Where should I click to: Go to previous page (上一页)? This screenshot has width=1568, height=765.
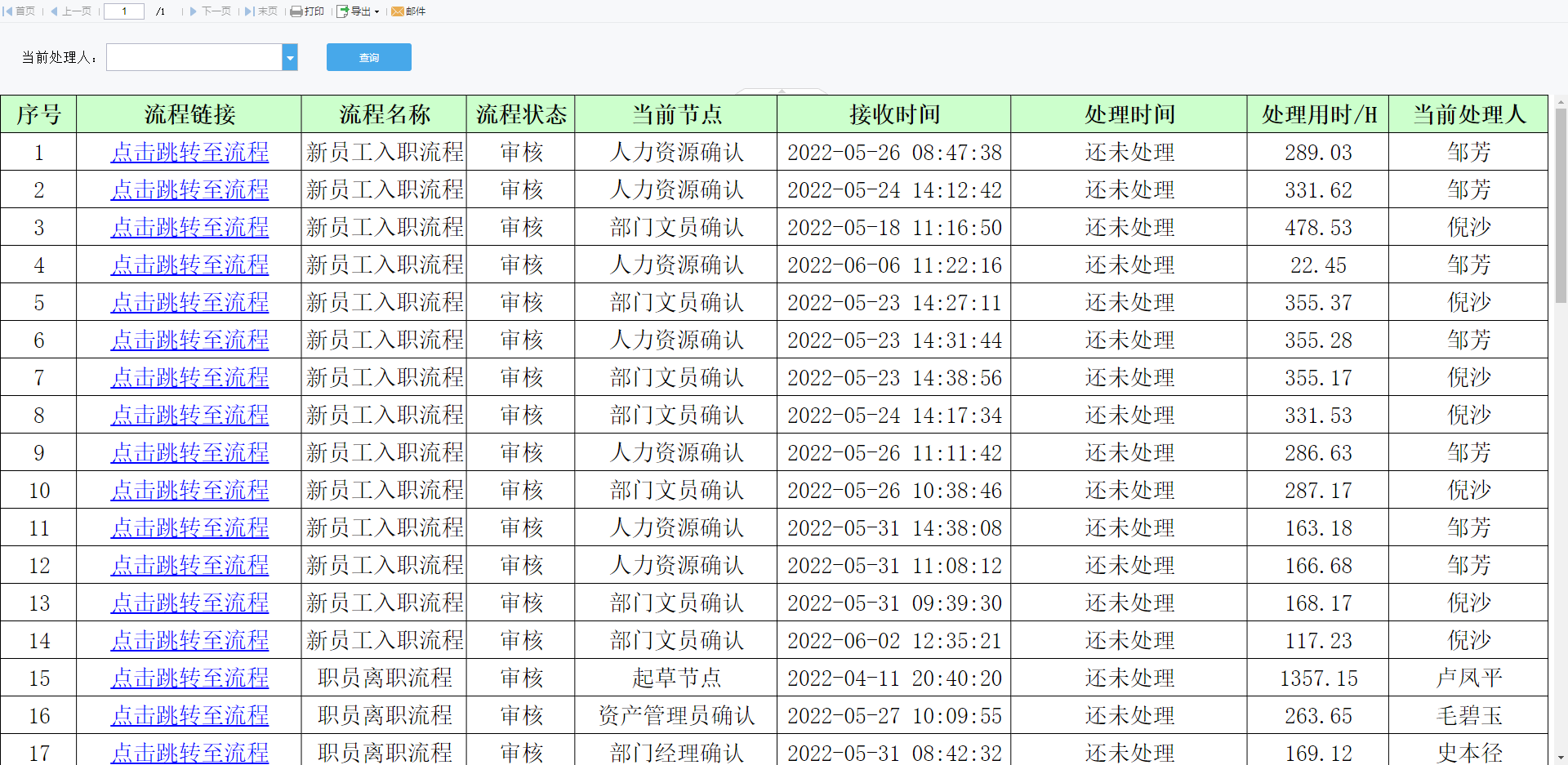coord(72,11)
